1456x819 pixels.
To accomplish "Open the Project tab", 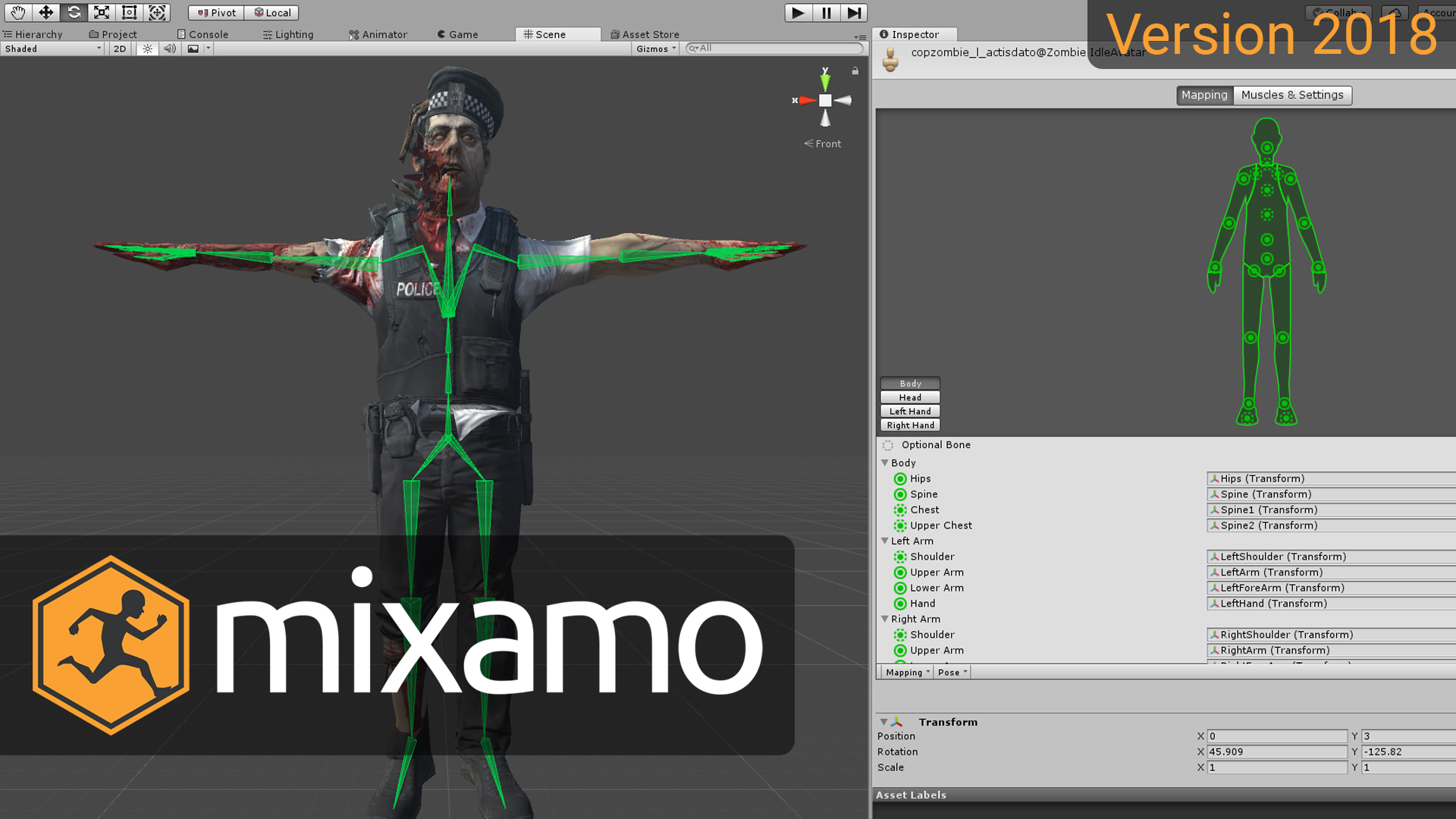I will 113,34.
